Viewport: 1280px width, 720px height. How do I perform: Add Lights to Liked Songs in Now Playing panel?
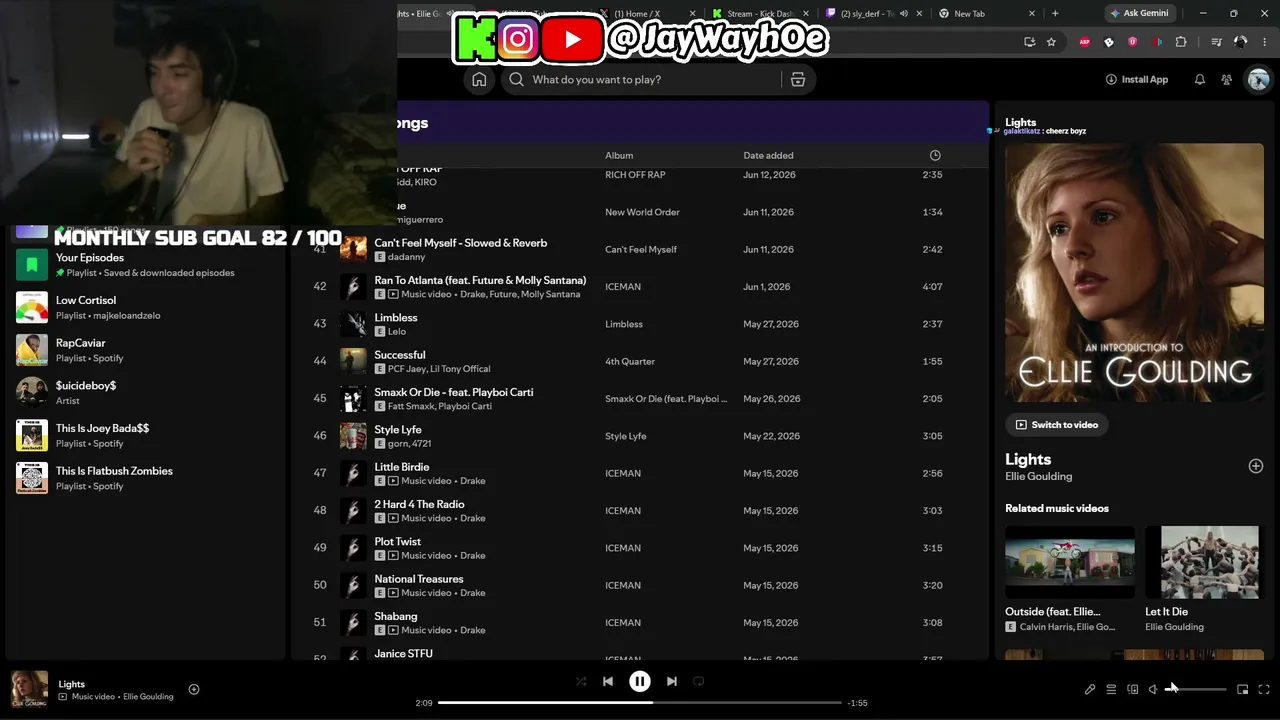pyautogui.click(x=1256, y=466)
